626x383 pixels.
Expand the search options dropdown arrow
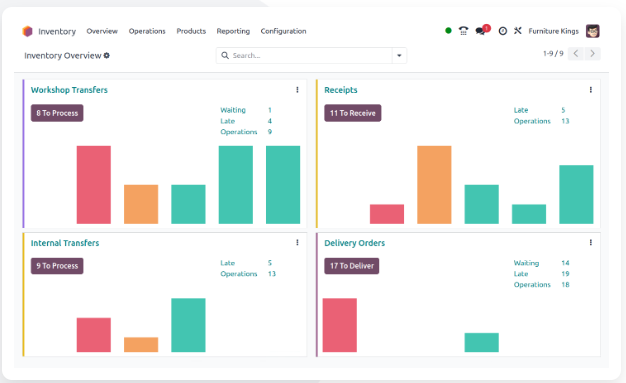point(399,56)
